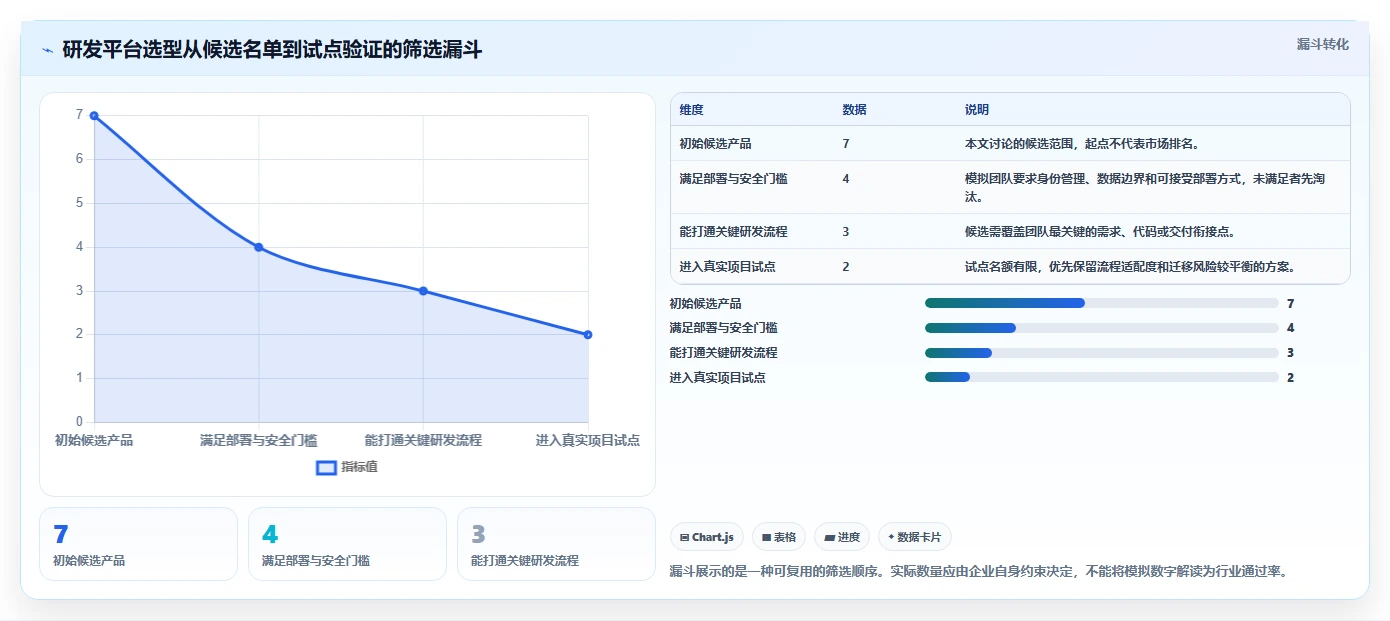Screen dimensions: 1390x621
Task: Select the 进度 chip
Action: pyautogui.click(x=842, y=537)
